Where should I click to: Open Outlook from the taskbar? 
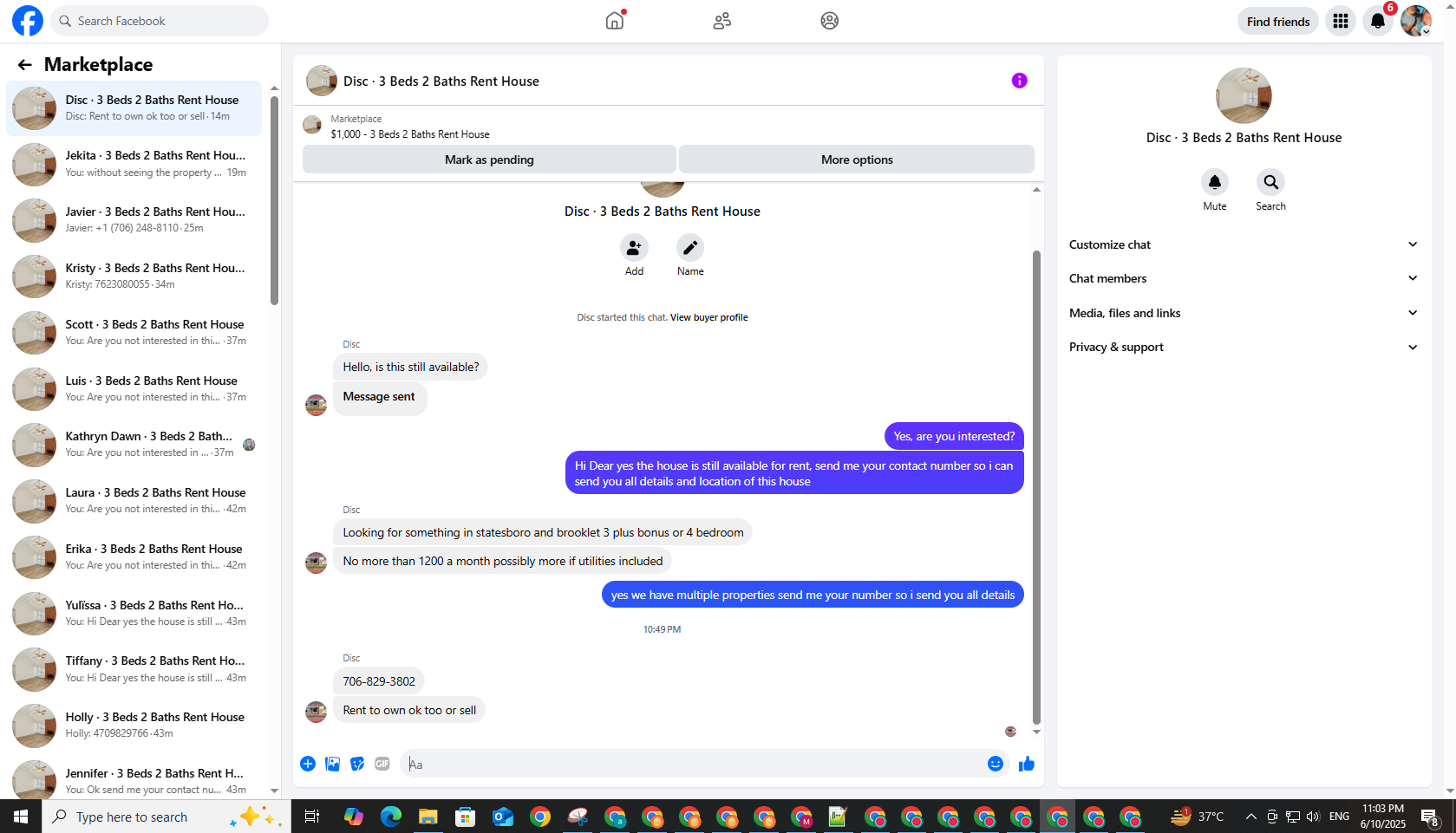coord(503,817)
